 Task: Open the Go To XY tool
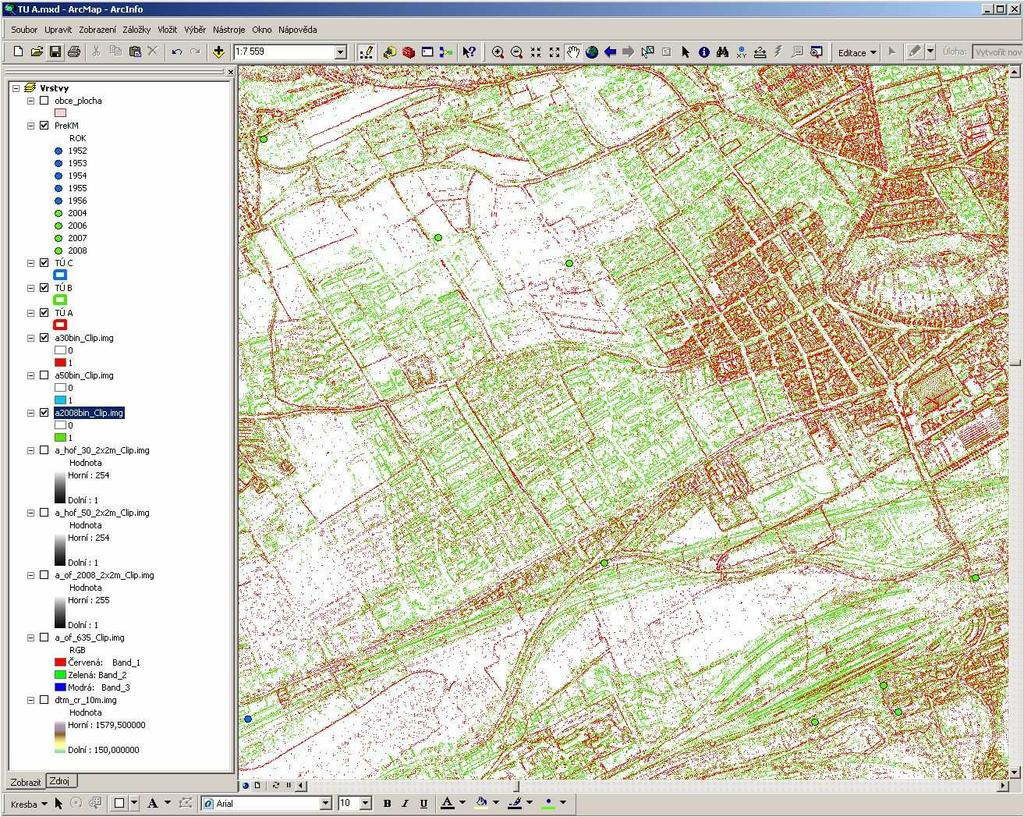point(741,52)
